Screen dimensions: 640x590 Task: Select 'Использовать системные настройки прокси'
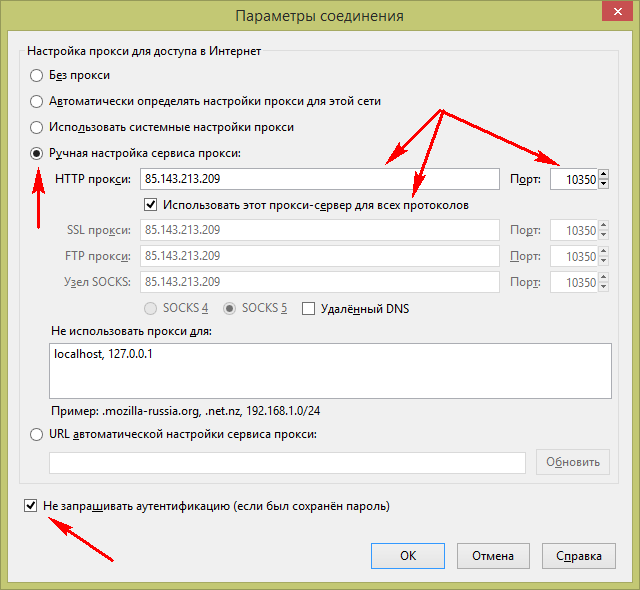[36, 127]
